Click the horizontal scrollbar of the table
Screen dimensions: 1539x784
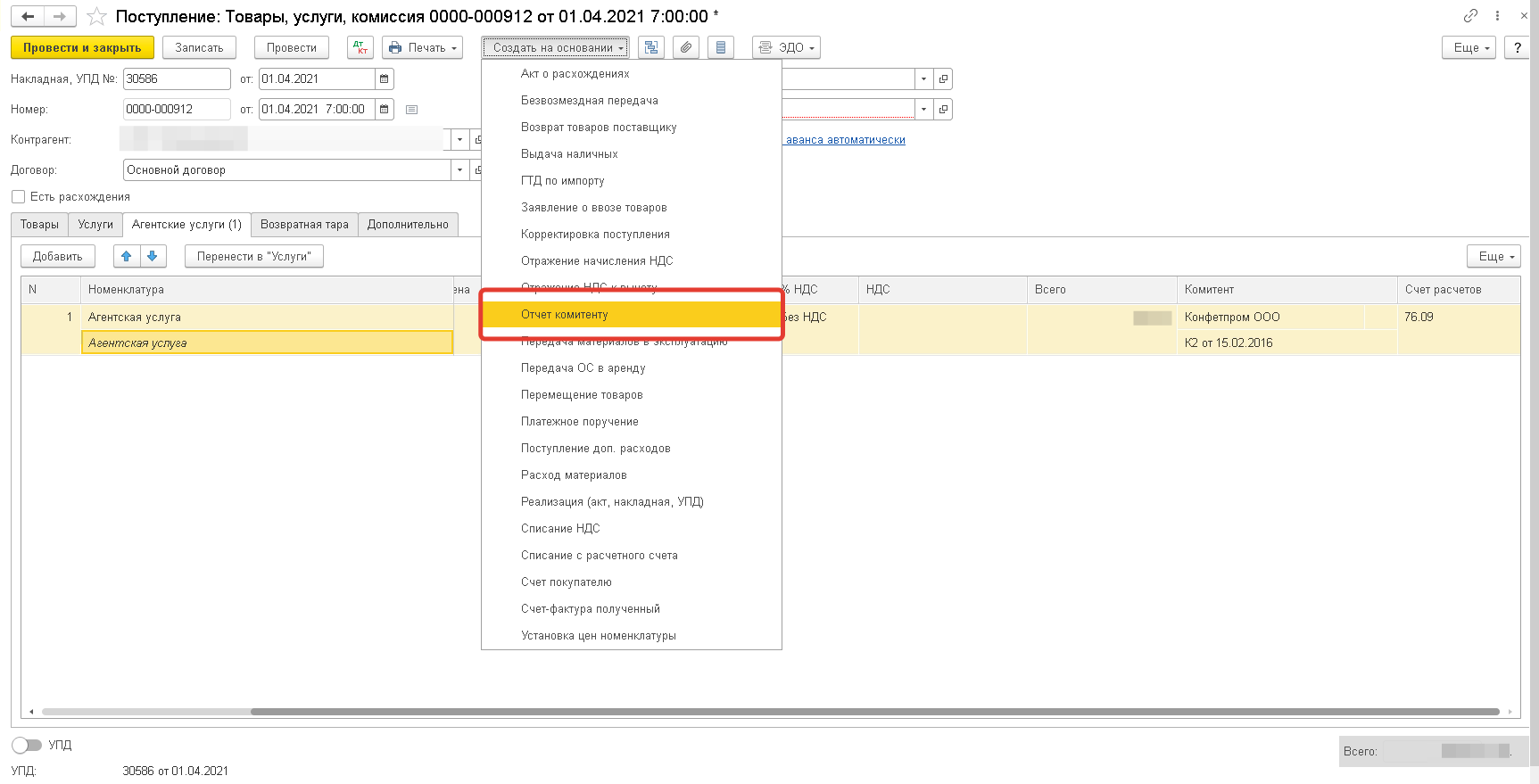874,712
